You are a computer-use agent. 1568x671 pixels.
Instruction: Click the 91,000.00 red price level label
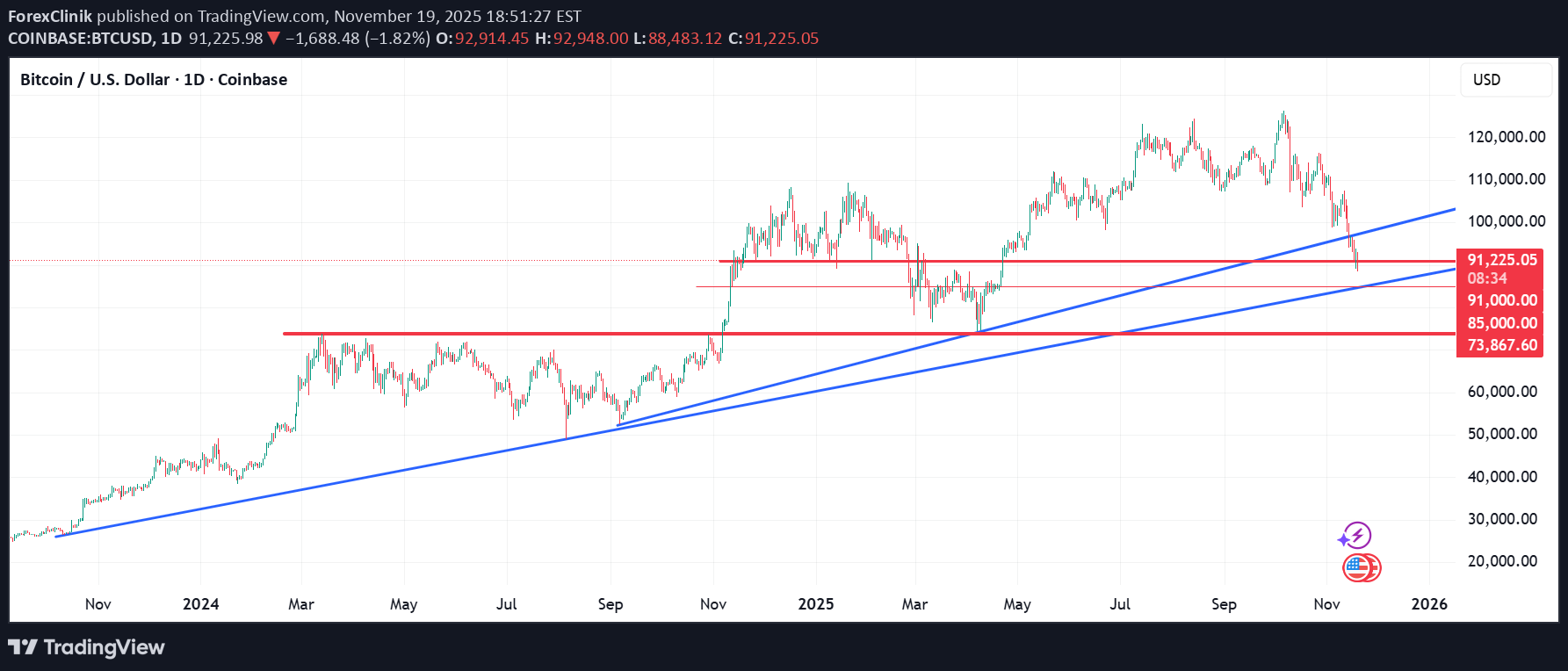pos(1502,300)
